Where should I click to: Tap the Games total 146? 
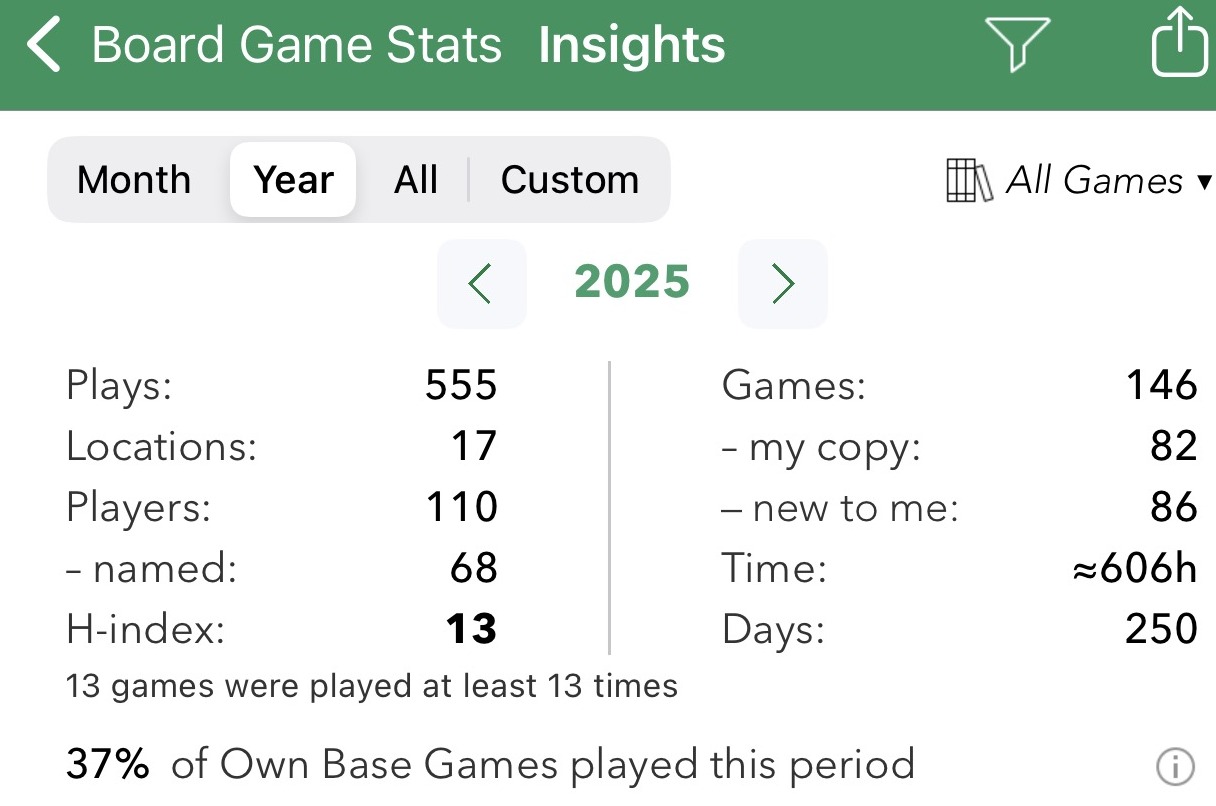[x=1161, y=386]
